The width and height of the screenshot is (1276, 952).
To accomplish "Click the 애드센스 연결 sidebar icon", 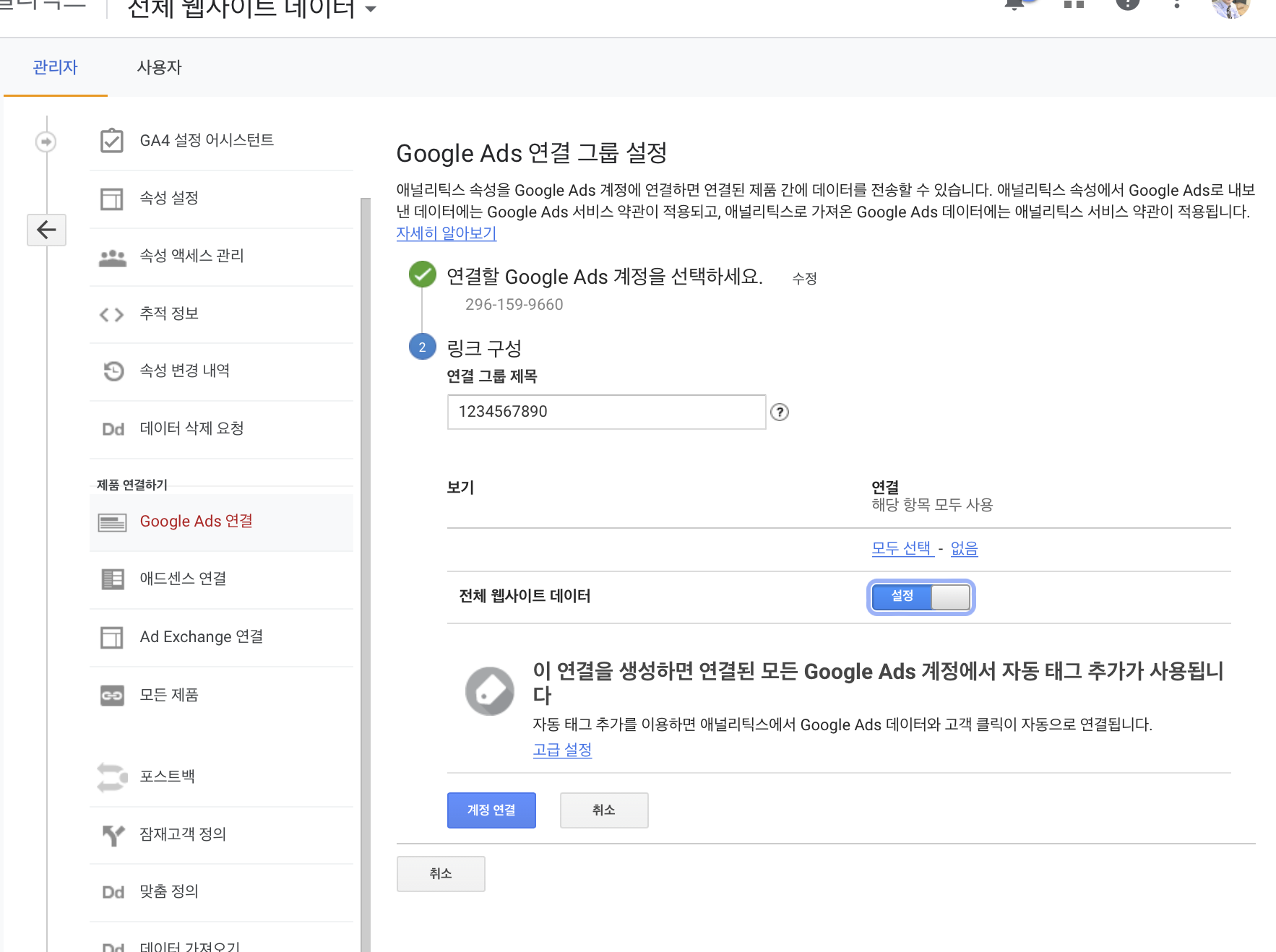I will pos(112,579).
